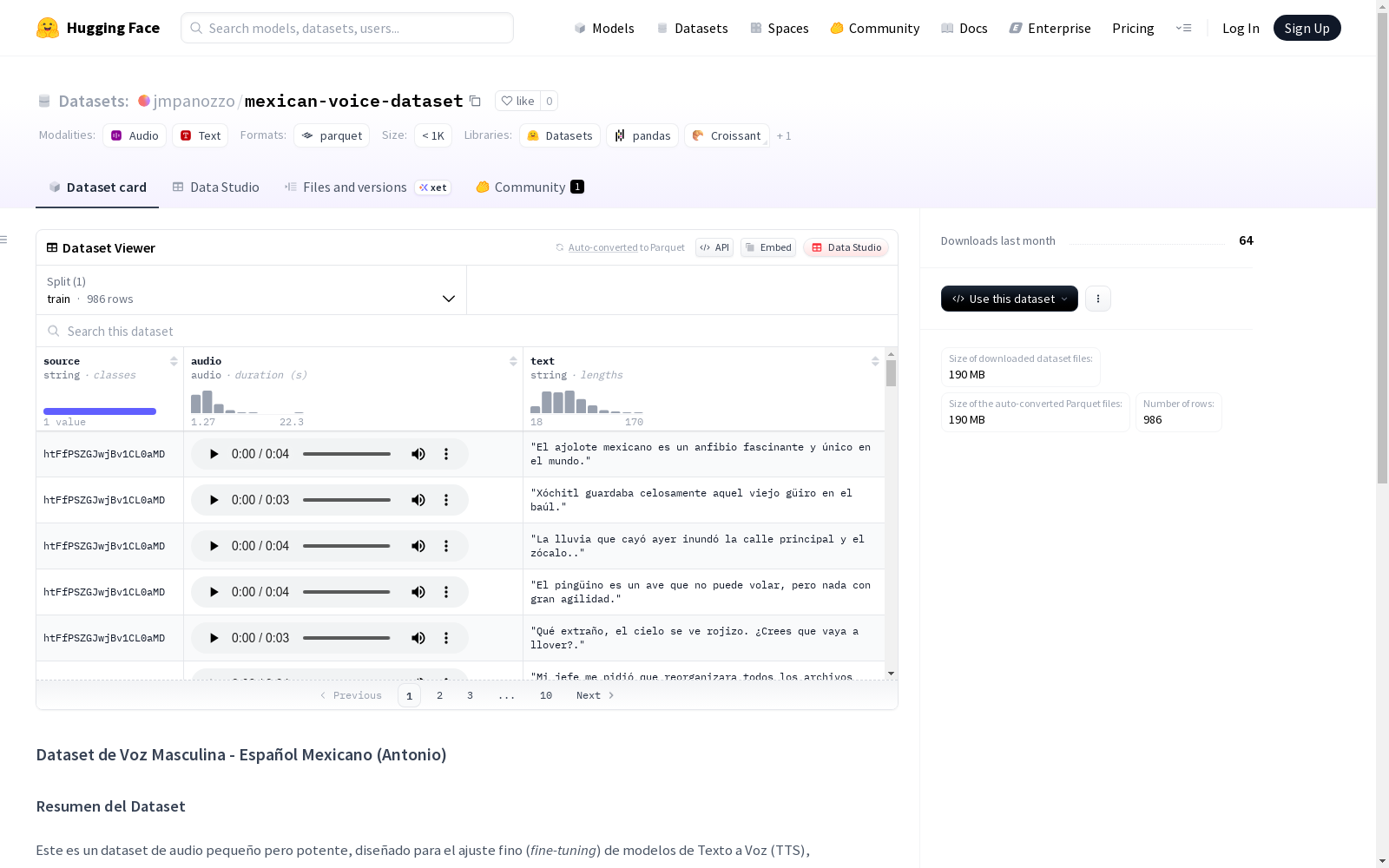1389x868 pixels.
Task: Sort by the text column
Action: click(875, 361)
